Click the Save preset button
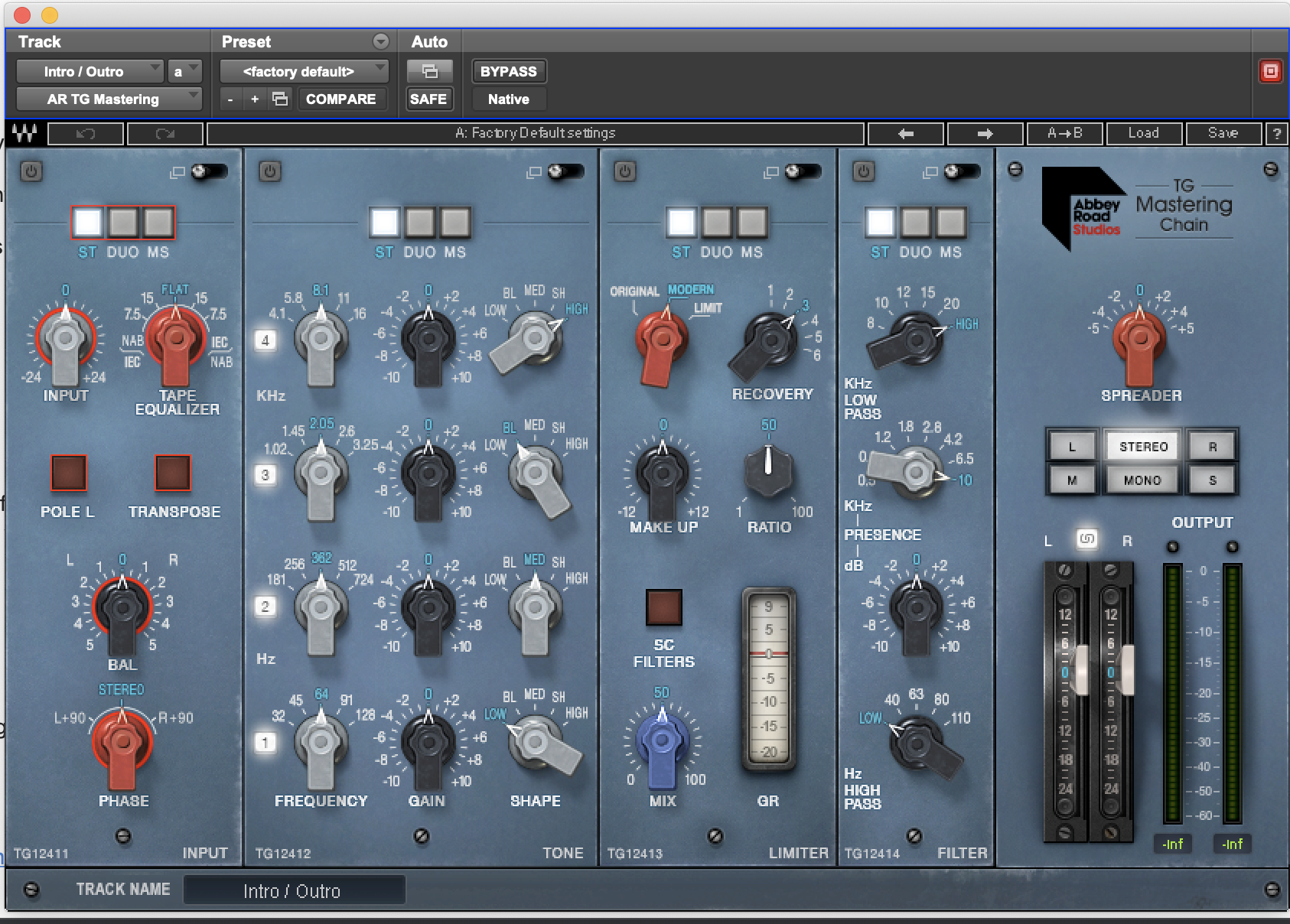The height and width of the screenshot is (924, 1290). tap(1223, 134)
